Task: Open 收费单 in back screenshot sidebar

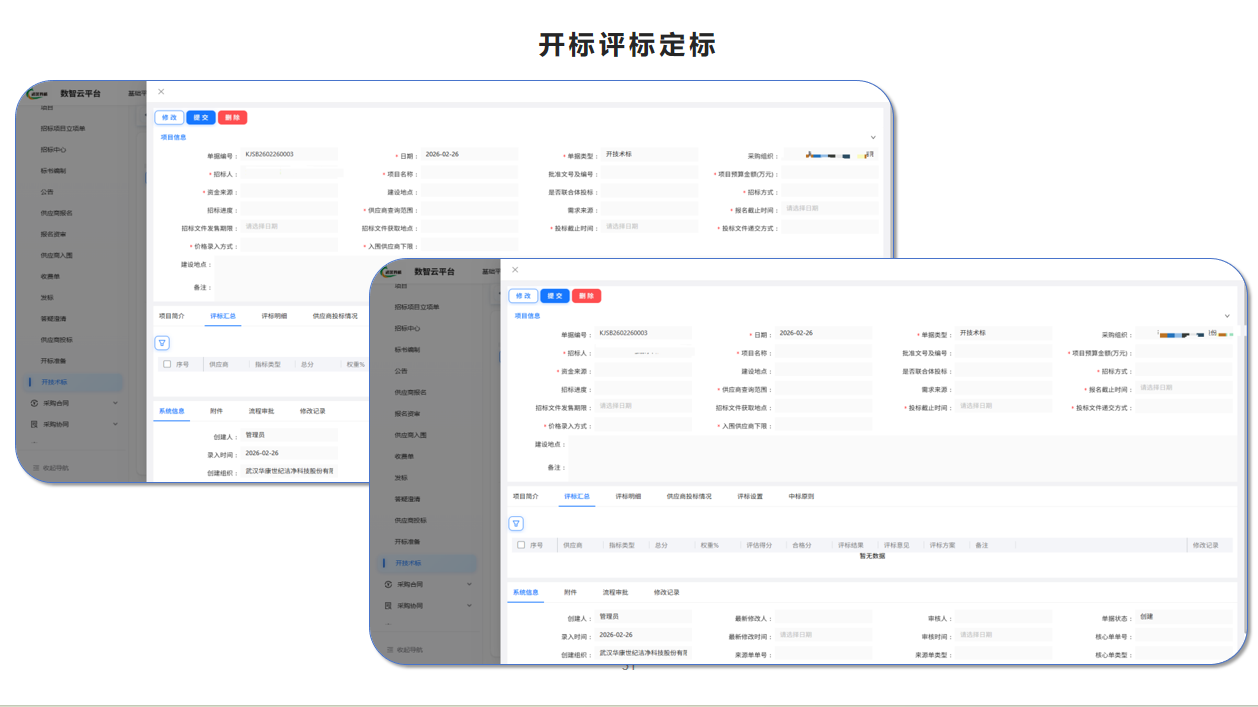Action: pyautogui.click(x=50, y=276)
